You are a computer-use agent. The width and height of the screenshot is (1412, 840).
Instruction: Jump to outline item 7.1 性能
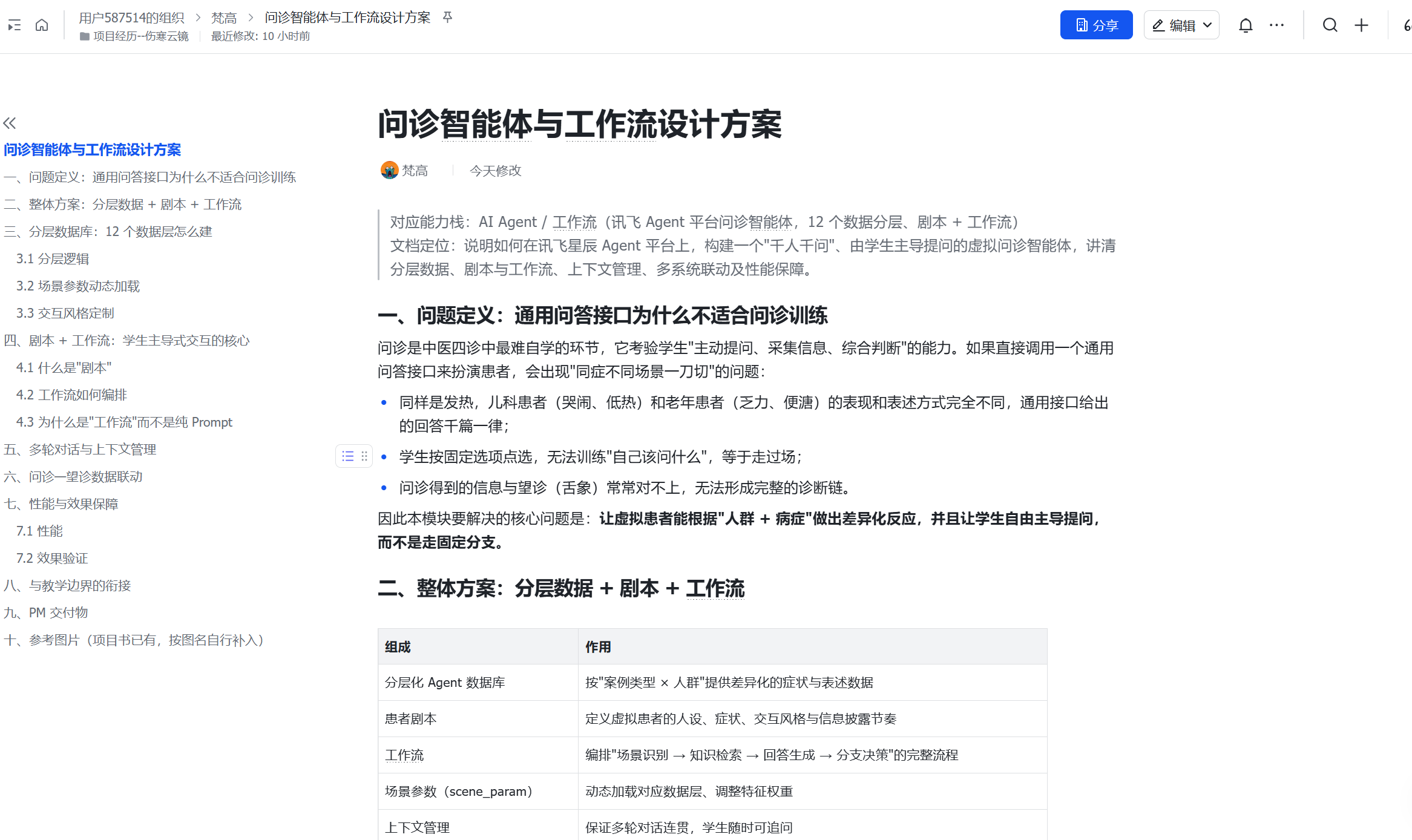click(39, 531)
